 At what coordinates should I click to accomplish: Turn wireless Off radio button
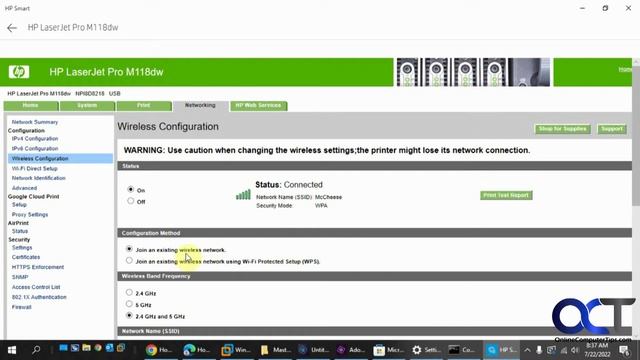point(131,201)
